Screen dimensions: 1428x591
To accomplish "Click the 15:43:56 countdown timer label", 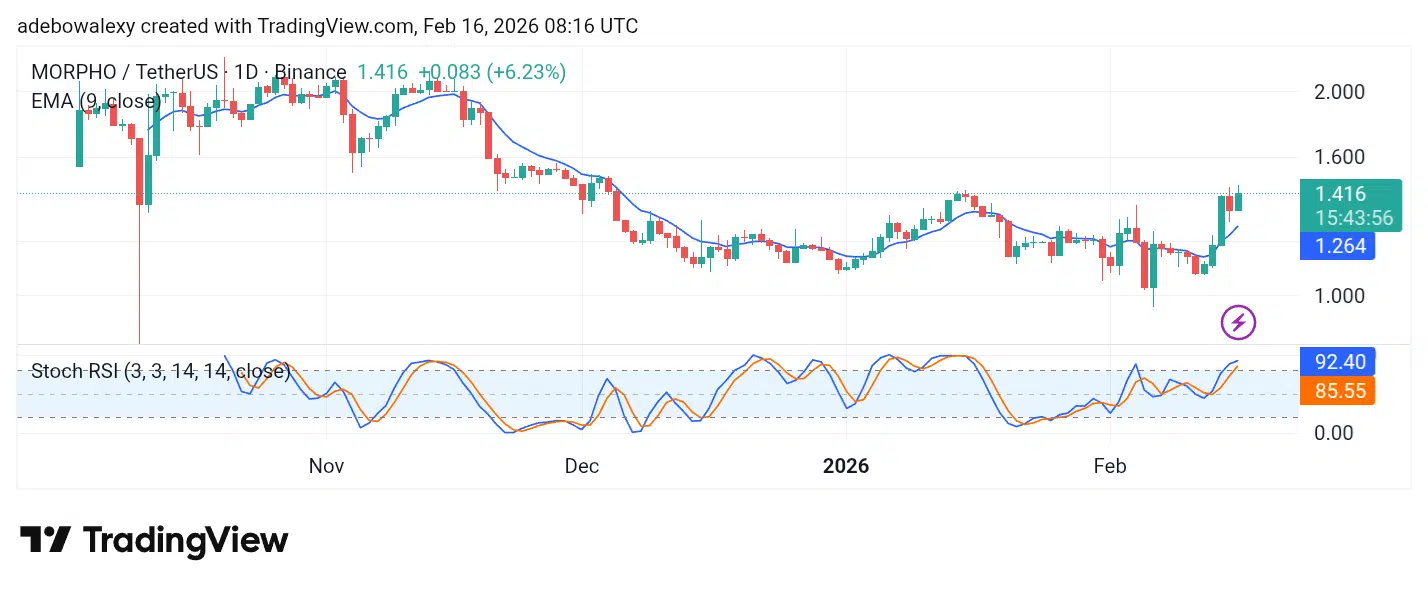I will coord(1354,218).
